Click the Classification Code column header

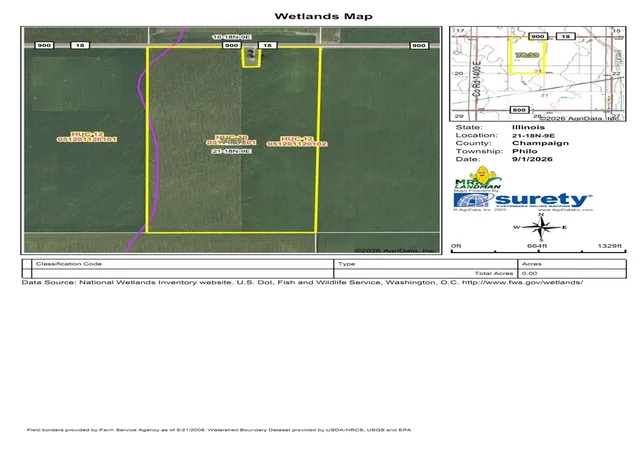tap(69, 264)
